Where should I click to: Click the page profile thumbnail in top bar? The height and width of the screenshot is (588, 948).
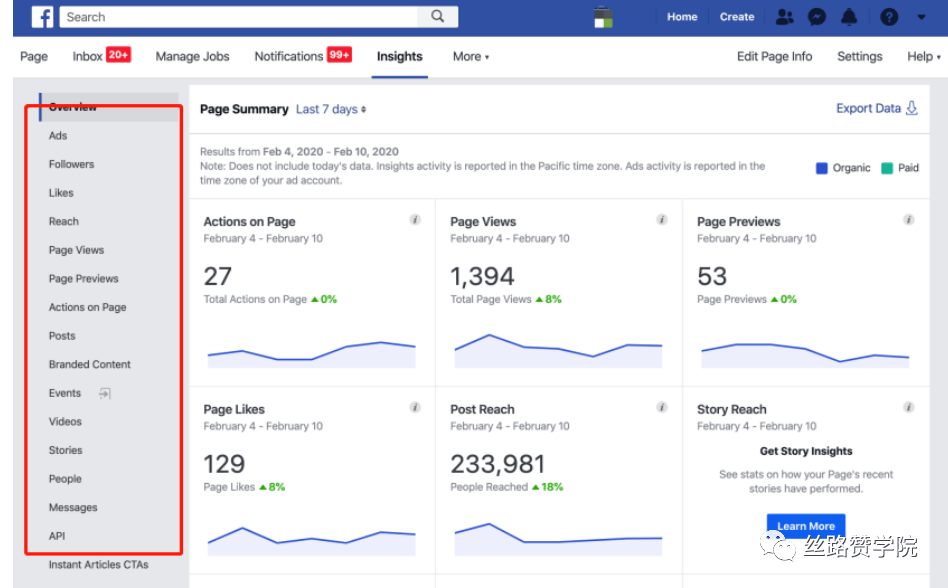coord(603,17)
